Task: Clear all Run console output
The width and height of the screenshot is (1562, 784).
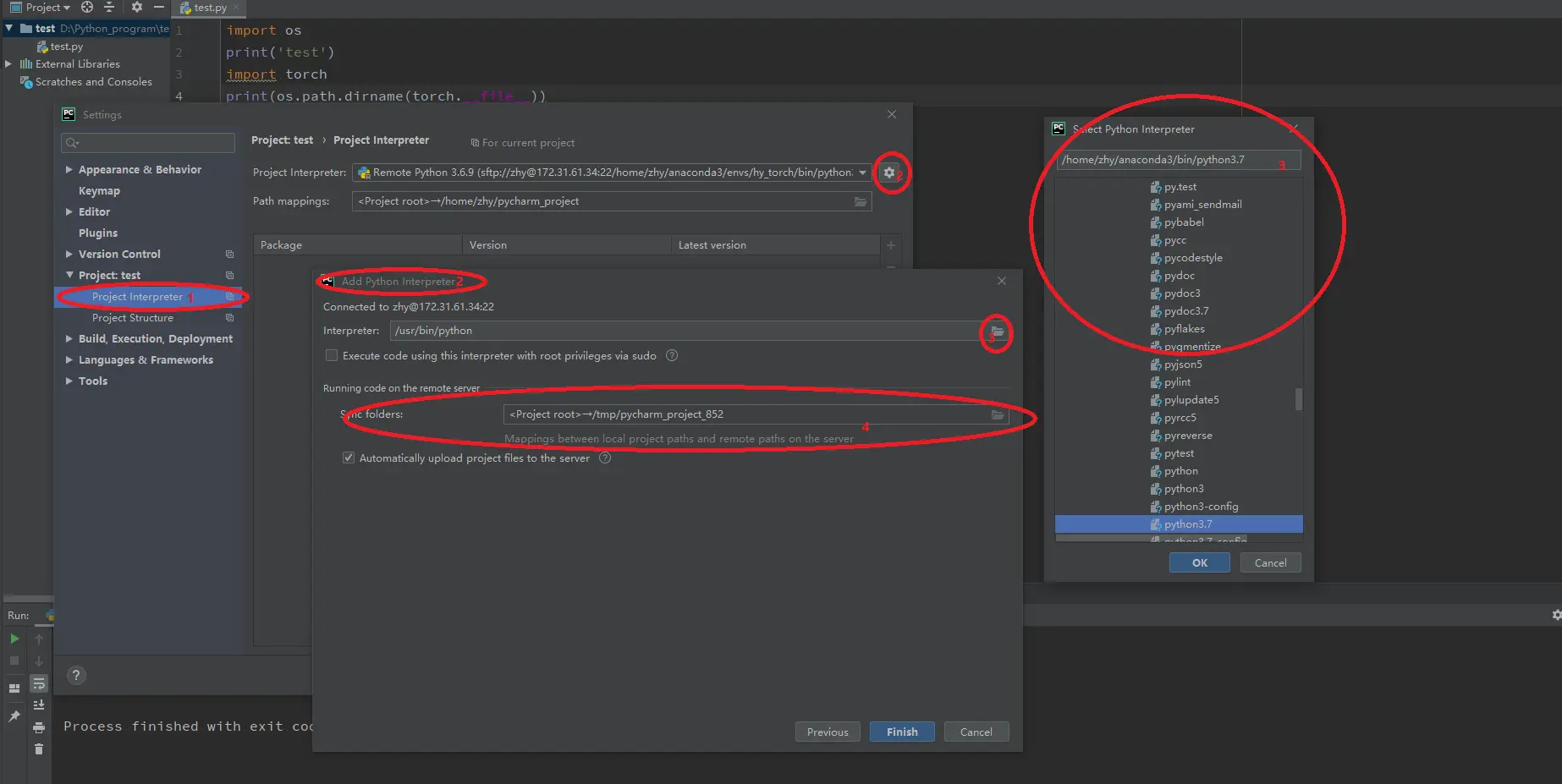Action: click(x=39, y=748)
